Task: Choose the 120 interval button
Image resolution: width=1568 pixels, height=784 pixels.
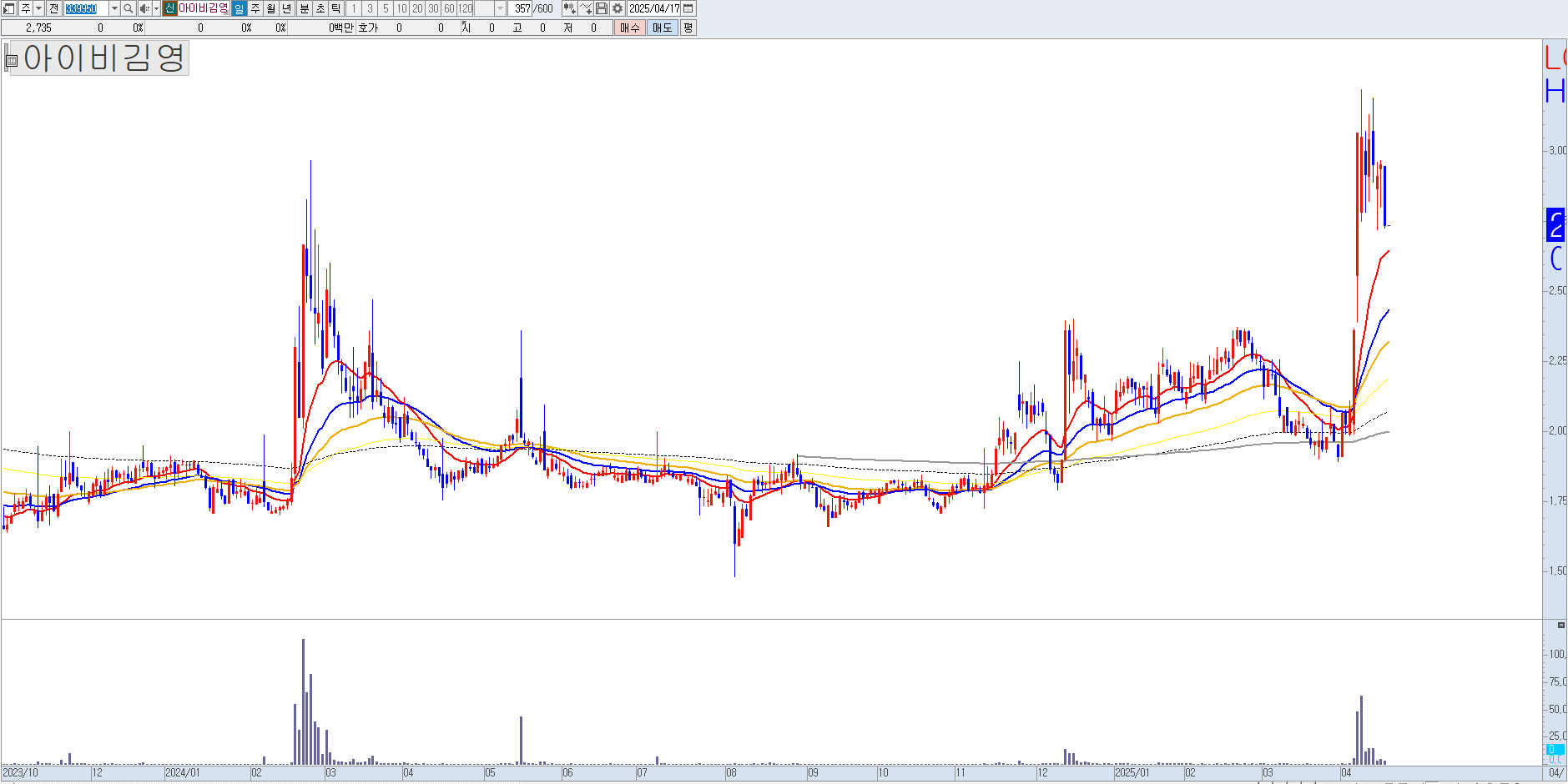Action: coord(465,8)
